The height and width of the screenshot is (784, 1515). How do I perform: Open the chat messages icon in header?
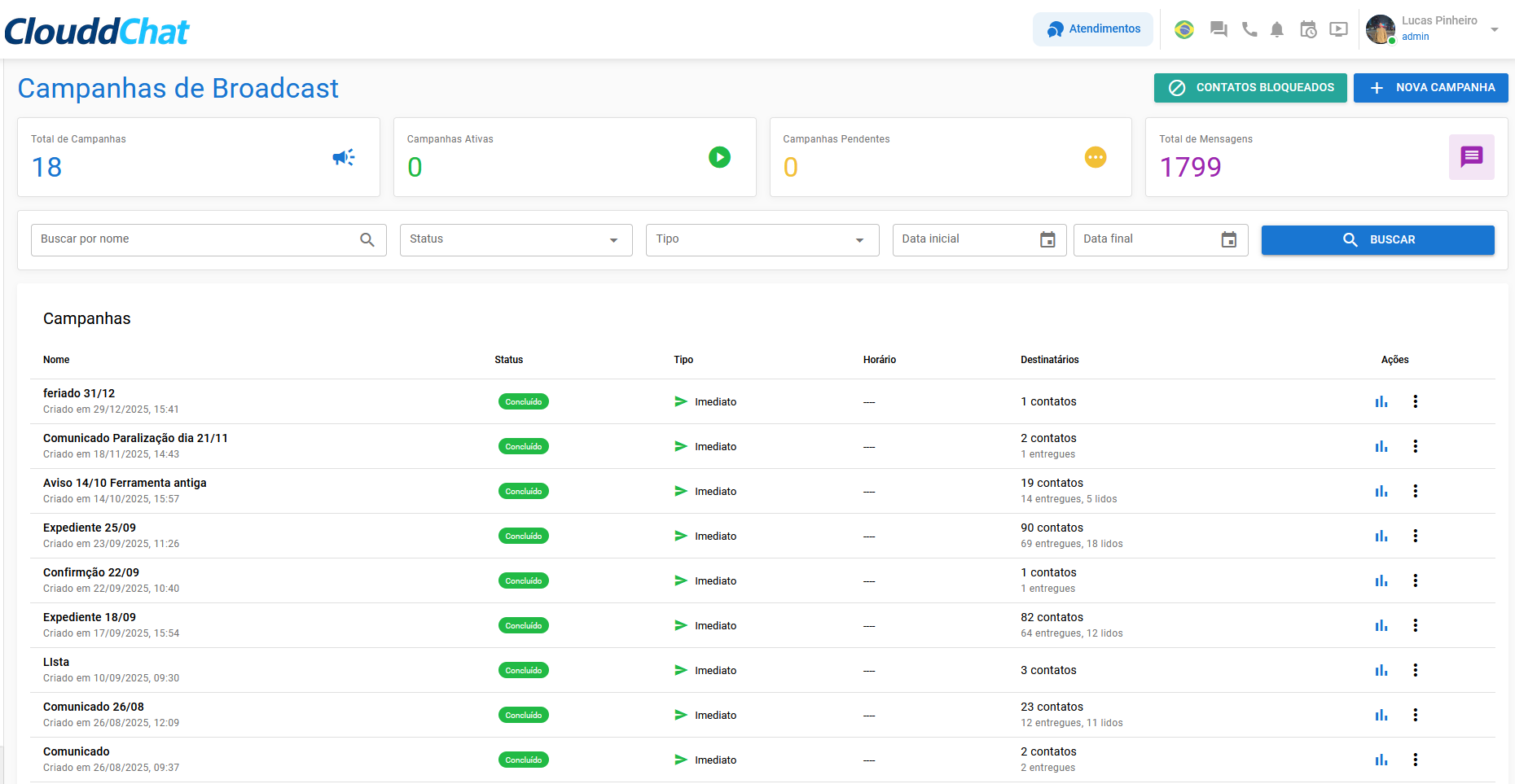[x=1219, y=30]
